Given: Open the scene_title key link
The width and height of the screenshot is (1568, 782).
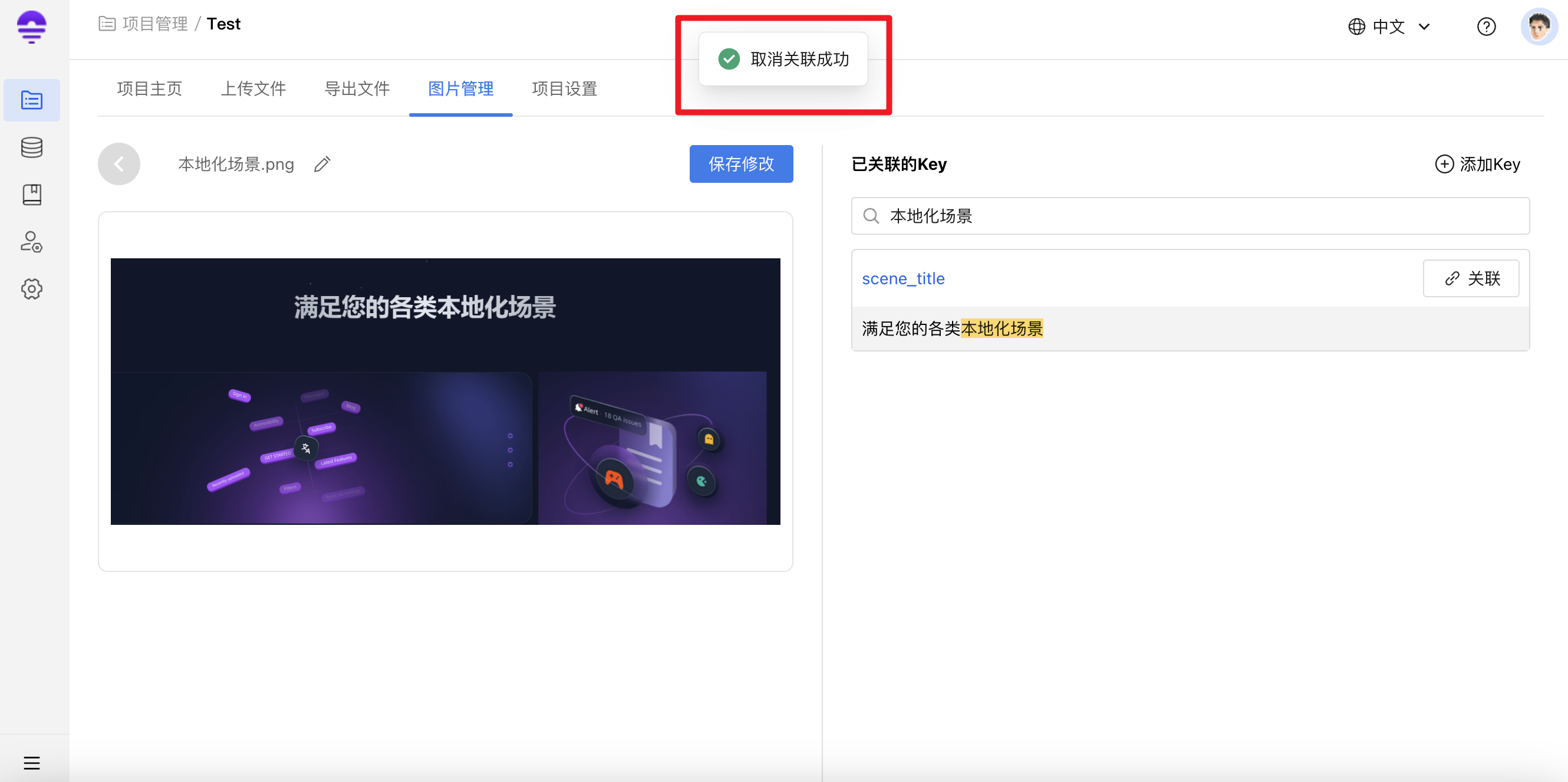Looking at the screenshot, I should 903,279.
